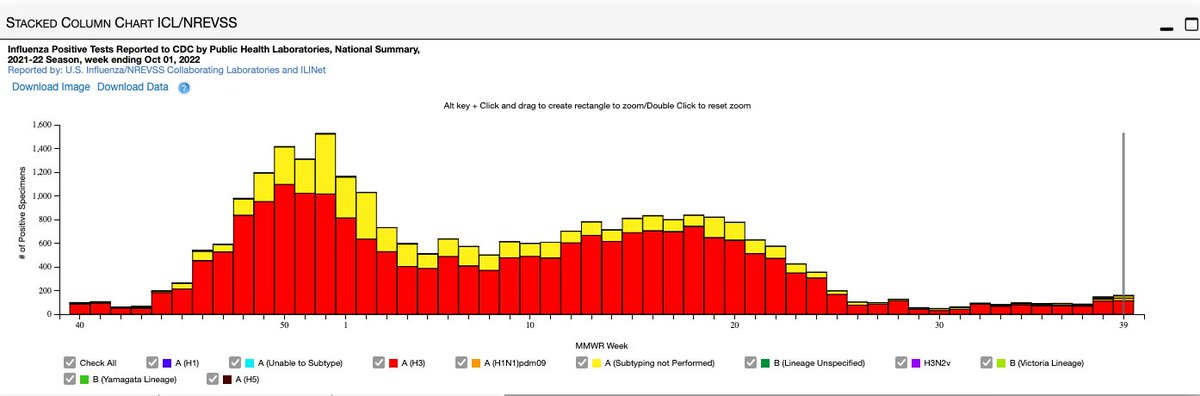Click the 'Stacked Column Chart ICL/NREVSS' header title
This screenshot has height=396, width=1200.
[x=122, y=22]
